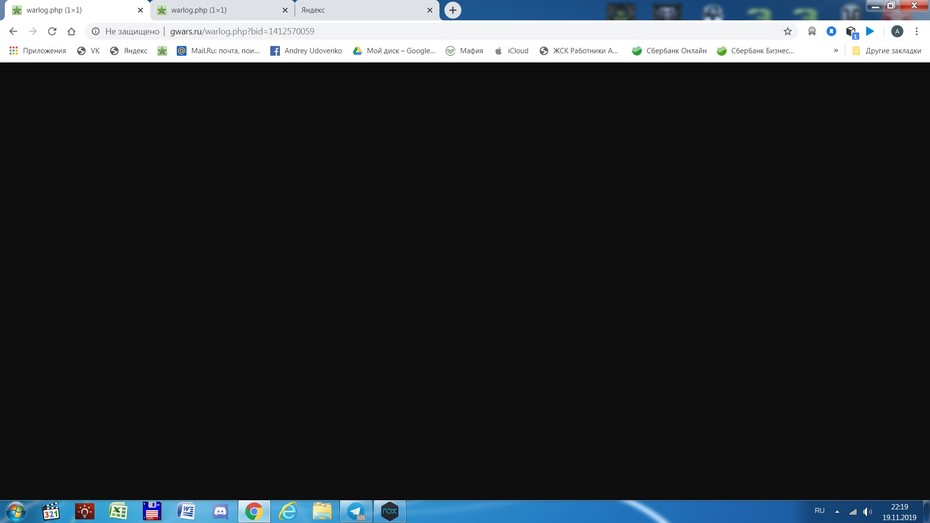930x523 pixels.
Task: Launch Media Player Classic from taskbar
Action: (x=51, y=511)
